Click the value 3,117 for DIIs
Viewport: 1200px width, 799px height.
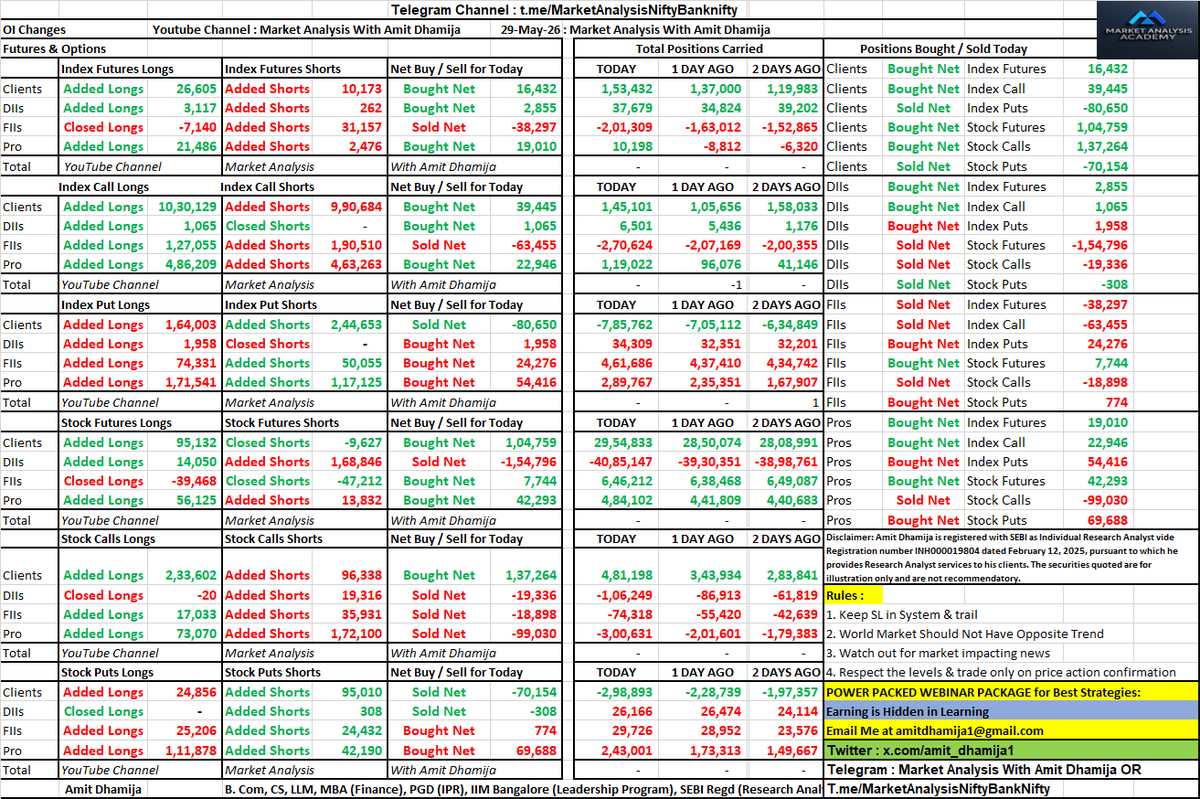(x=199, y=108)
